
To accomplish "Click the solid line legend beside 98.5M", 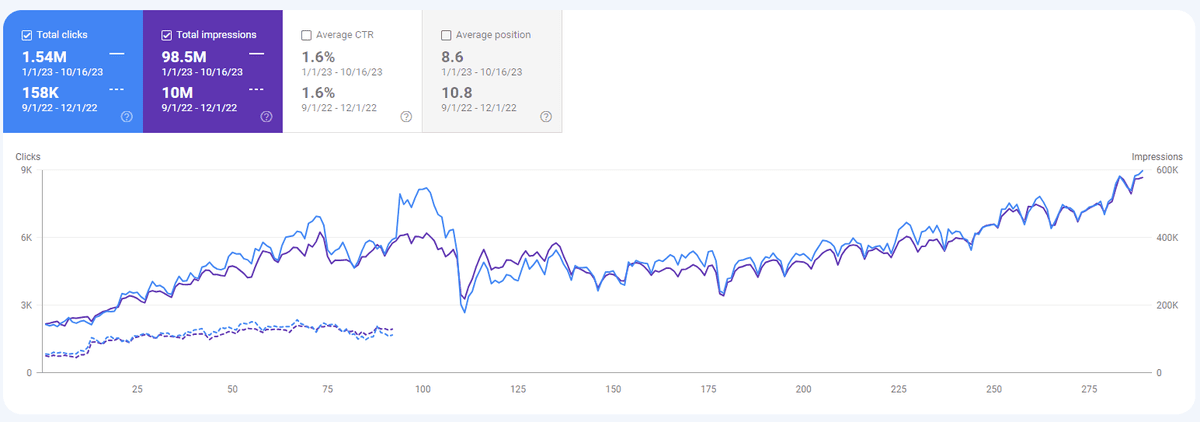I will 257,53.
